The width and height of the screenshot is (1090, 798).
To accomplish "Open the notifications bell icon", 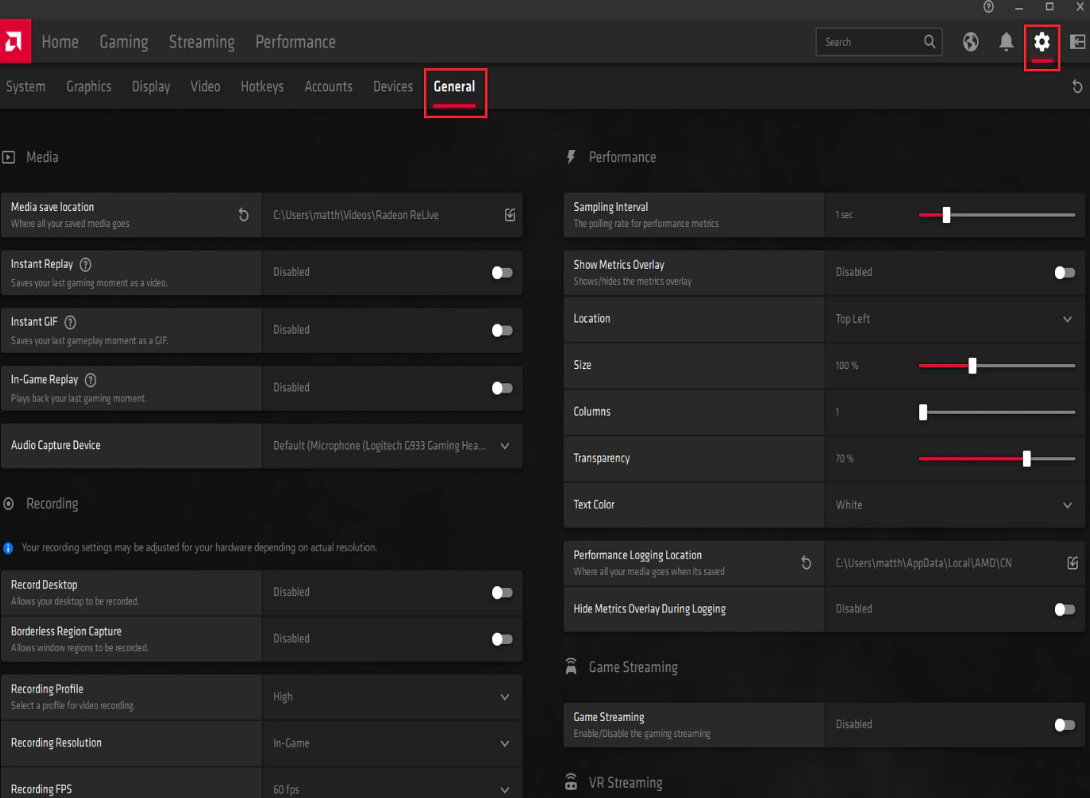I will point(1006,42).
